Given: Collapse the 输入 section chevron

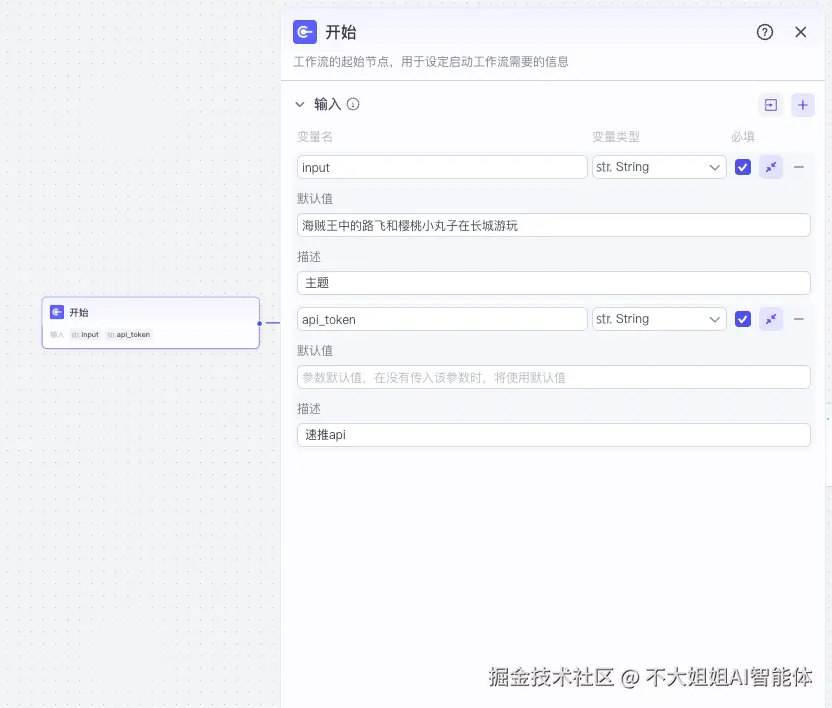Looking at the screenshot, I should coord(300,104).
